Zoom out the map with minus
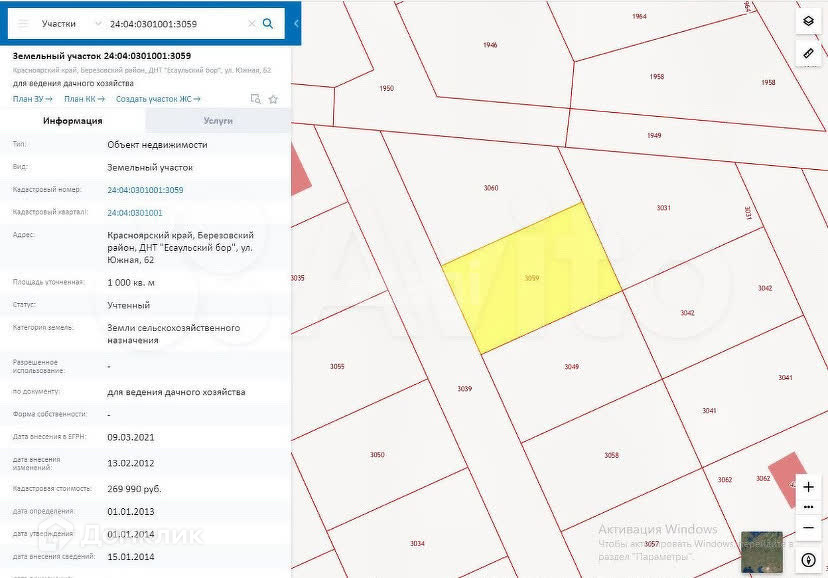Viewport: 828px width, 578px height. coord(808,527)
